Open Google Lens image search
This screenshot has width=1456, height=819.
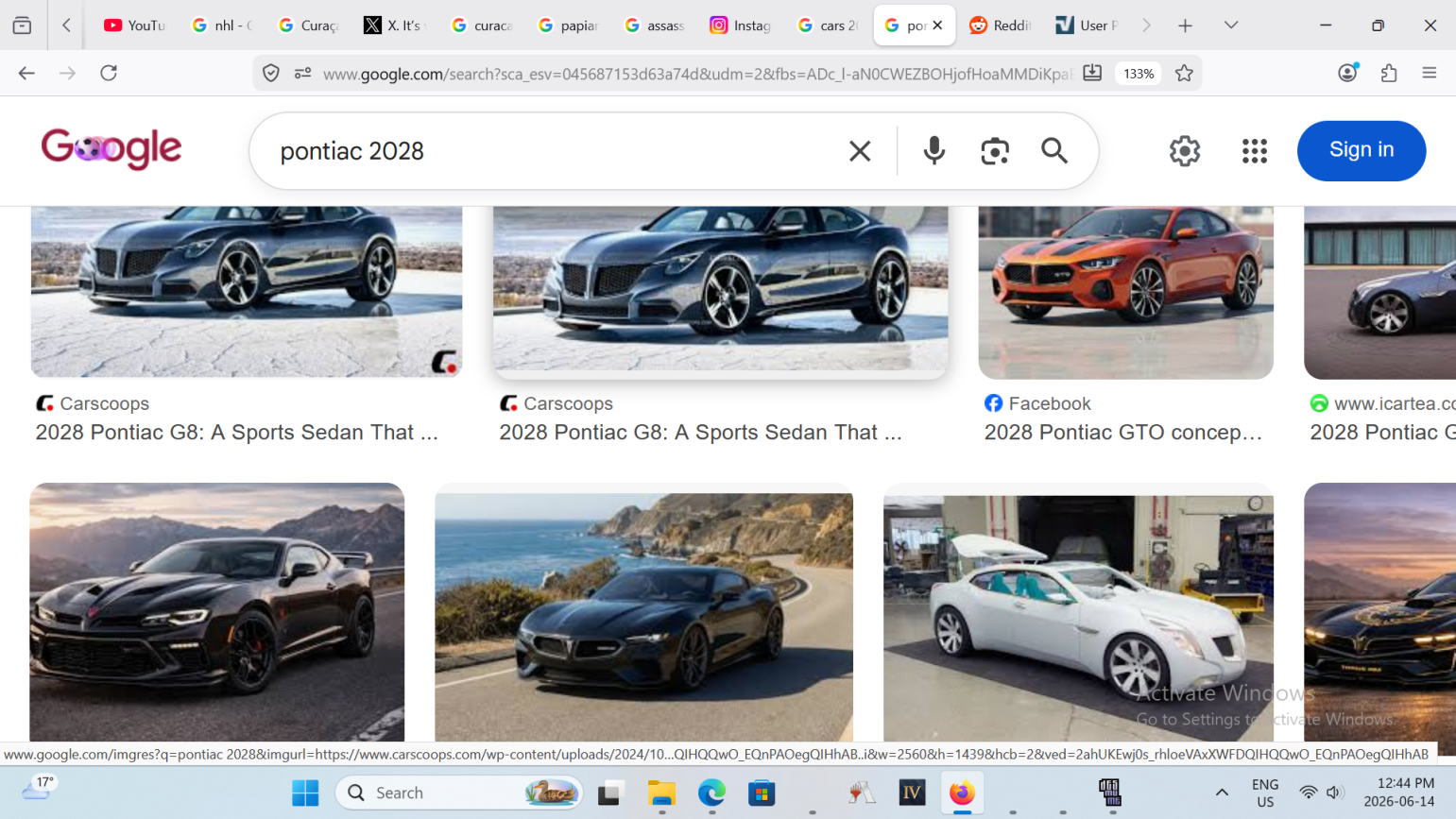(995, 151)
